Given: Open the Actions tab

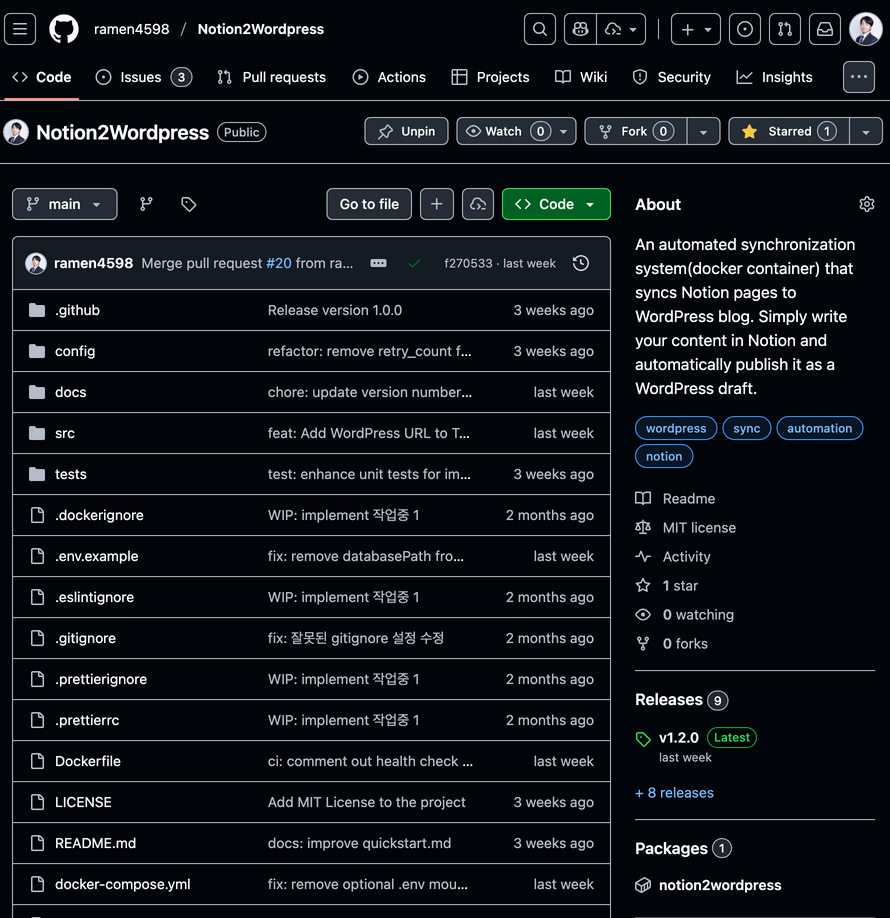Looking at the screenshot, I should click(389, 77).
